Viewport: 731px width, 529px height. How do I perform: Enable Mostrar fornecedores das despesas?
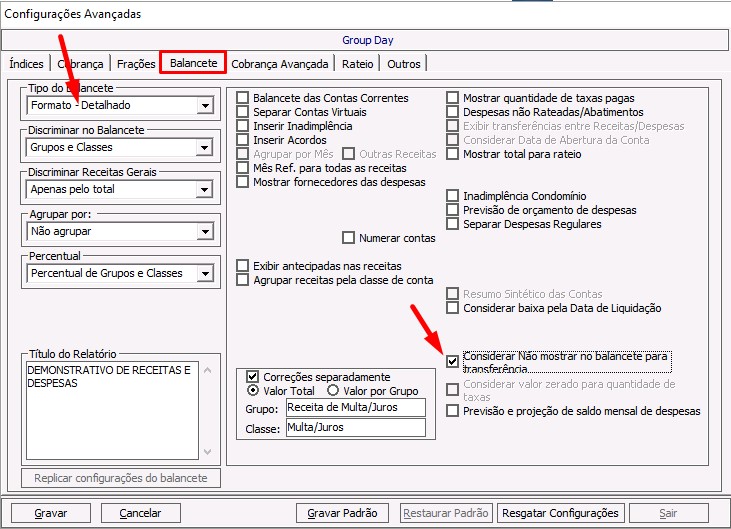[242, 182]
